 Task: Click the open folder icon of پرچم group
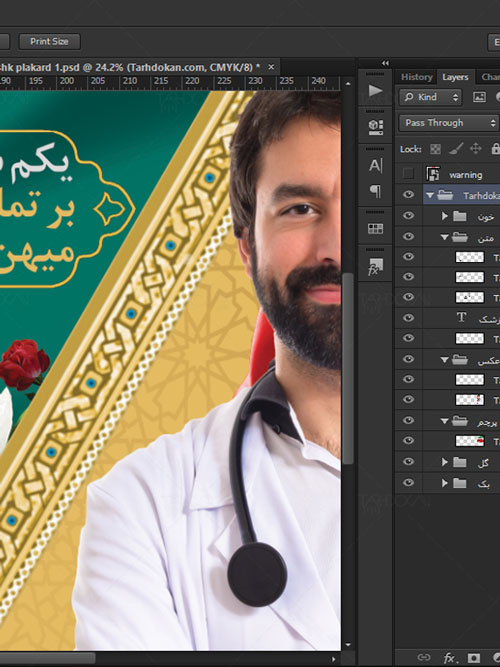(x=460, y=421)
